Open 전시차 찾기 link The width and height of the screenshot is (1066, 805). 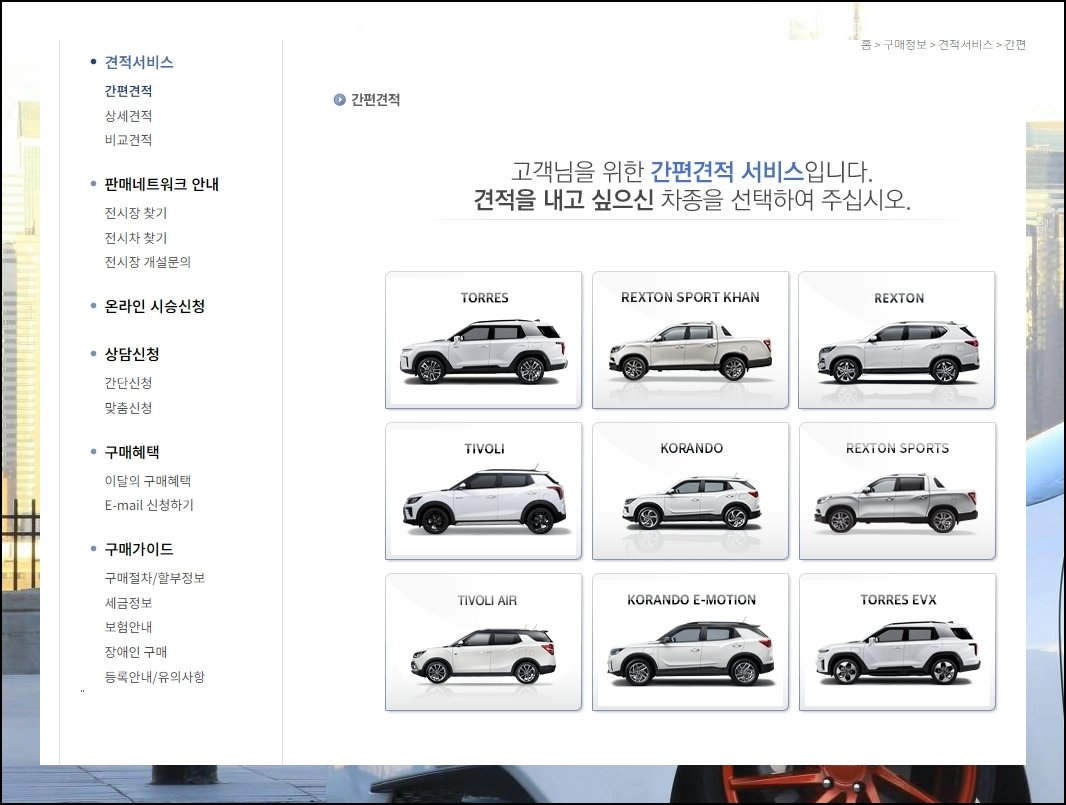pos(135,237)
